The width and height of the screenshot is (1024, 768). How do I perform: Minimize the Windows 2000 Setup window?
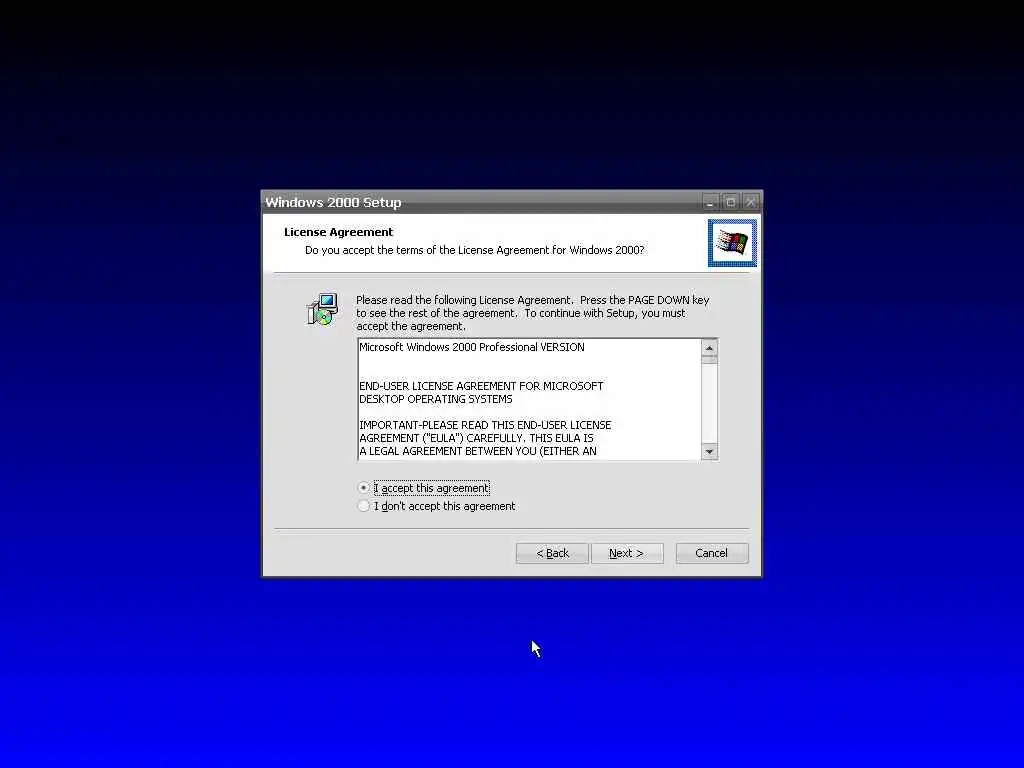coord(711,202)
